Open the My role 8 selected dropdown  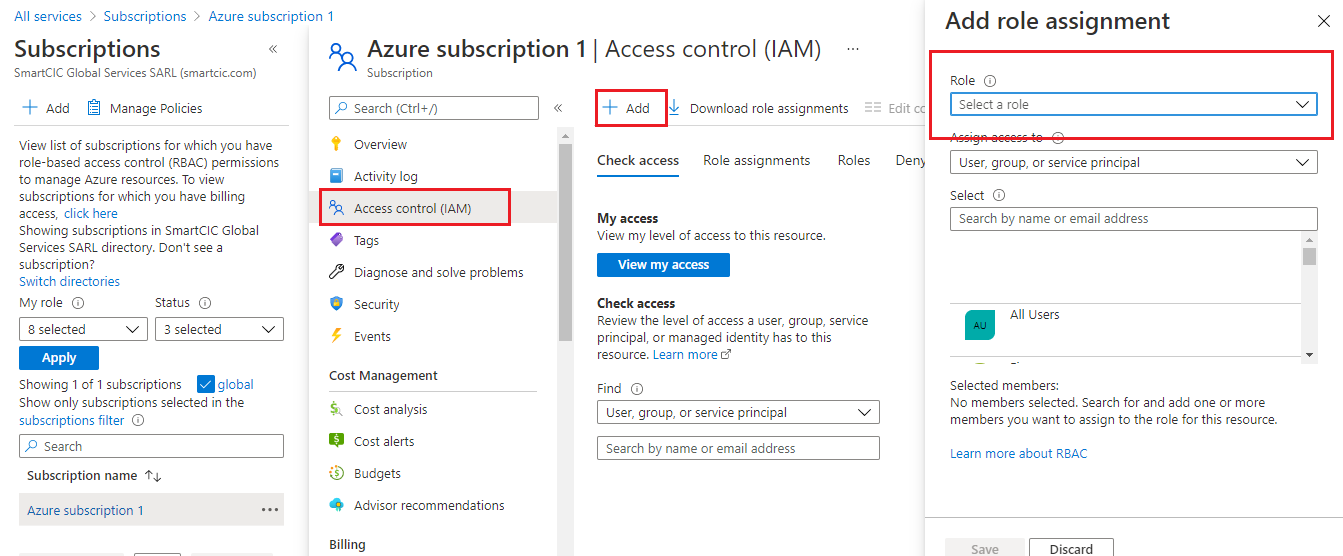tap(83, 329)
